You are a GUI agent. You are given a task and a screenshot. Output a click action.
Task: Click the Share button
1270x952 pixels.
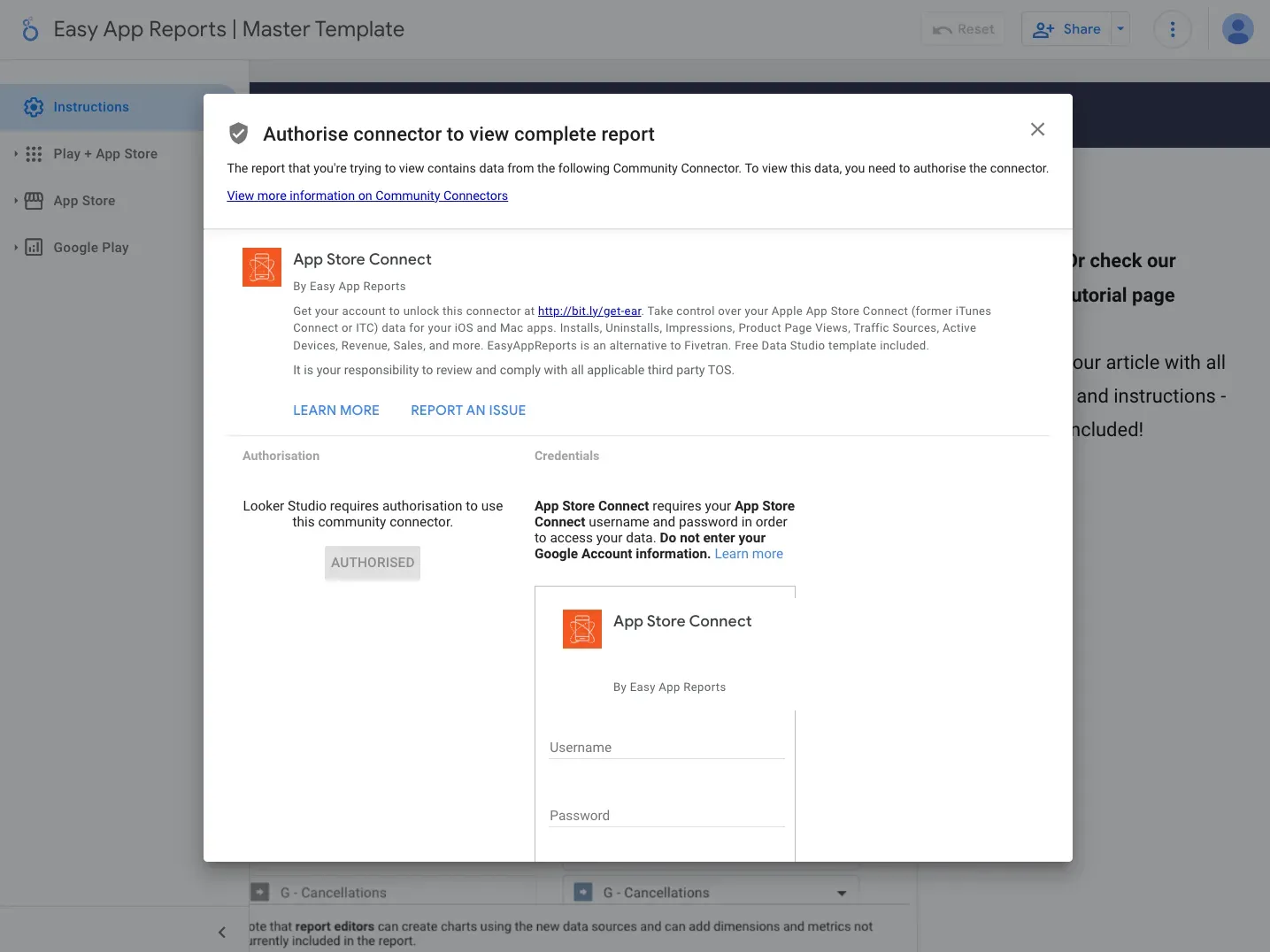tap(1066, 29)
